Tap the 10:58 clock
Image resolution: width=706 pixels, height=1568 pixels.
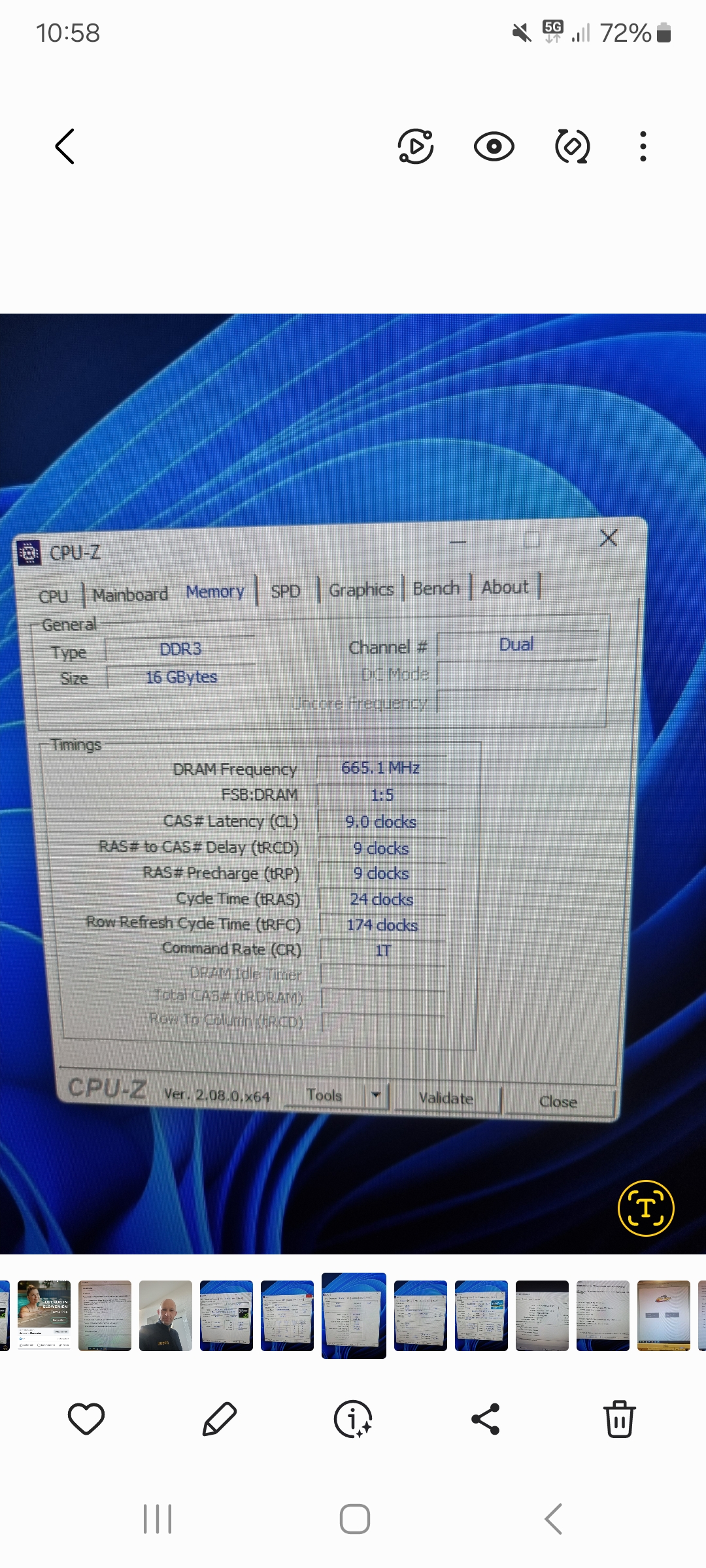point(68,33)
